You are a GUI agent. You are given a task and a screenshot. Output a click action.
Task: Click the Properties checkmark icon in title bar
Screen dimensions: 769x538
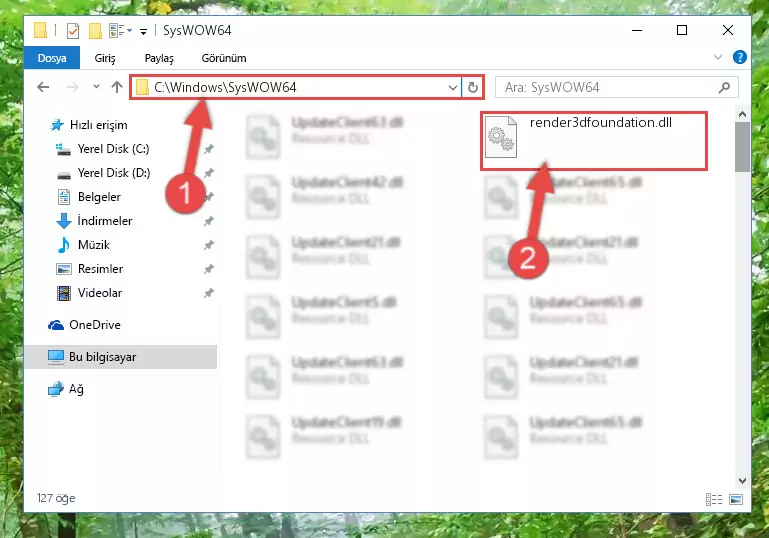tap(73, 31)
